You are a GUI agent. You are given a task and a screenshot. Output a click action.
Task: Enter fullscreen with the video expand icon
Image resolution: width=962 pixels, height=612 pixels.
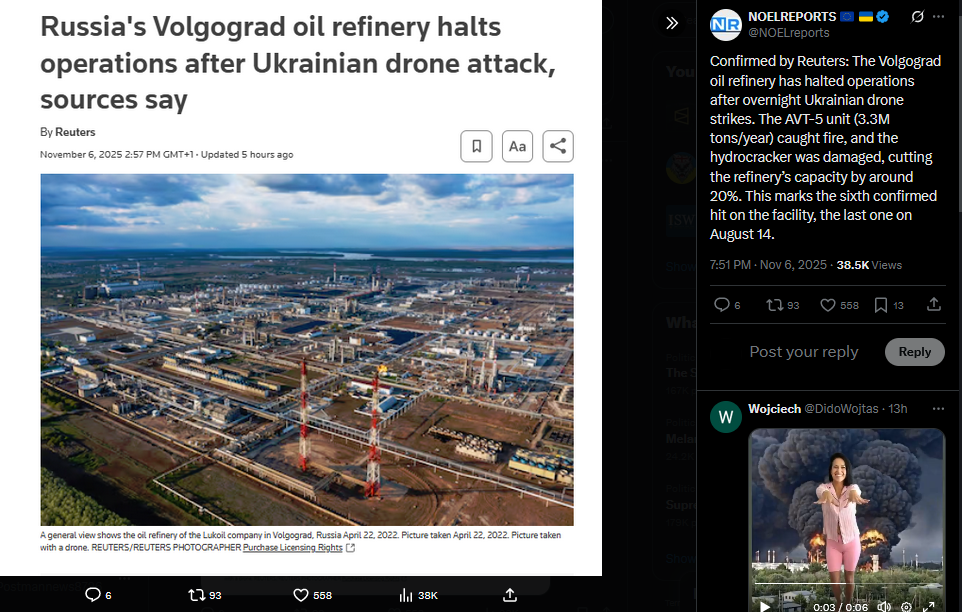[929, 606]
